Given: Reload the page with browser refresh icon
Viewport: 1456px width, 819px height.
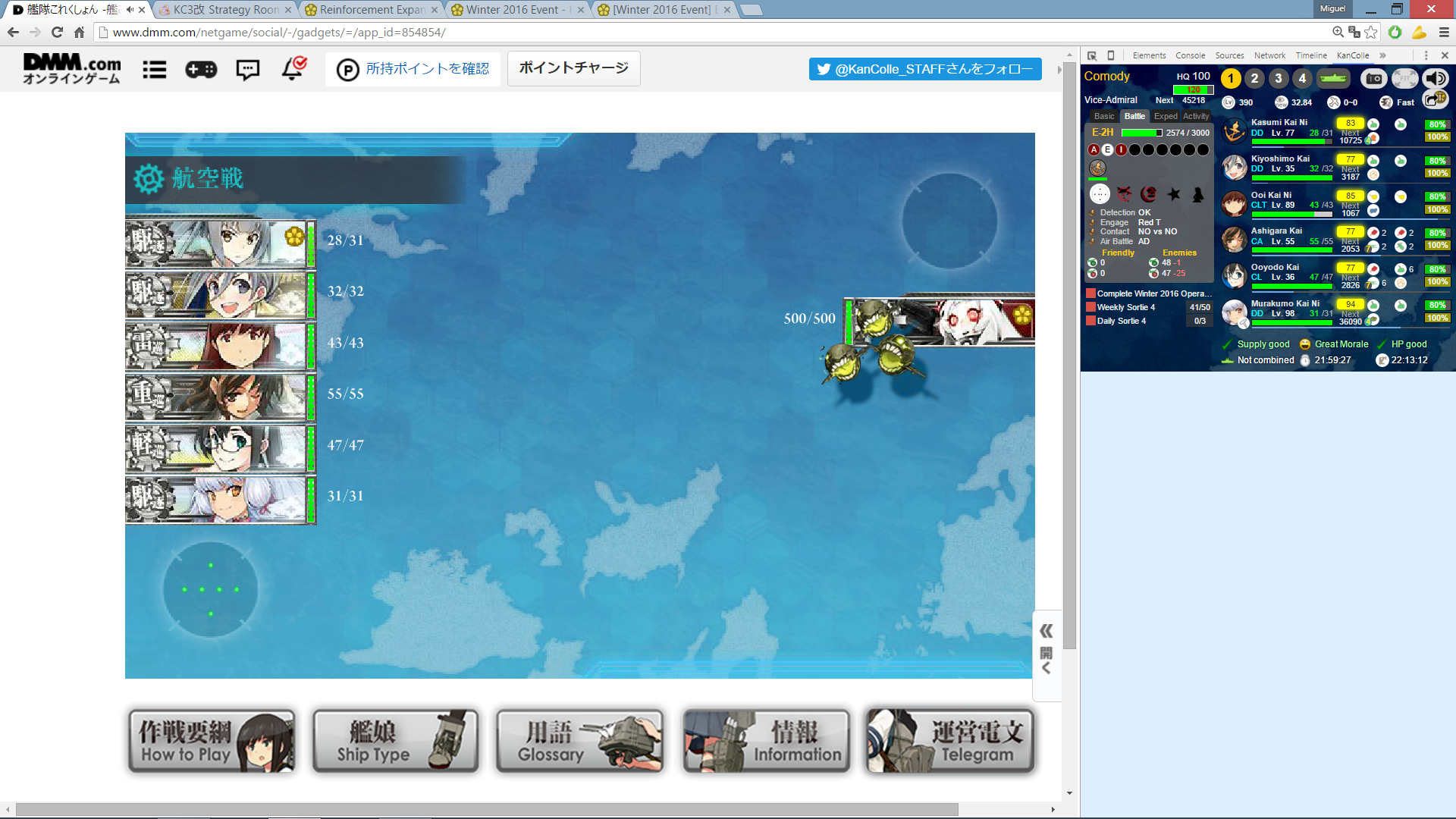Looking at the screenshot, I should [57, 33].
